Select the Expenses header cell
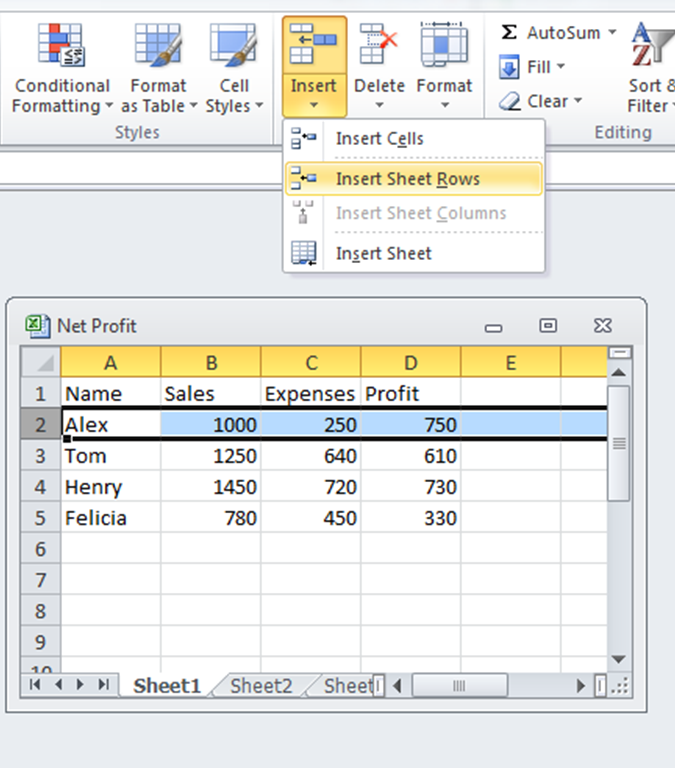 [311, 393]
